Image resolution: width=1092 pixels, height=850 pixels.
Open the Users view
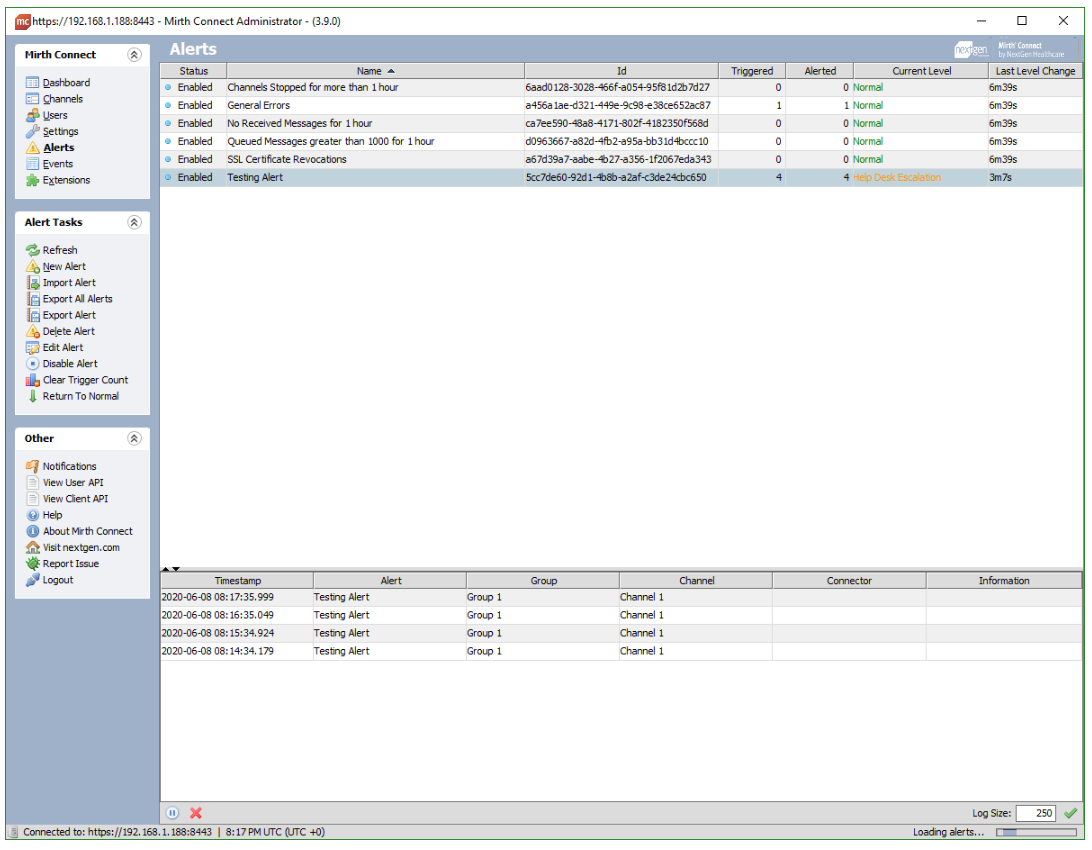click(47, 115)
